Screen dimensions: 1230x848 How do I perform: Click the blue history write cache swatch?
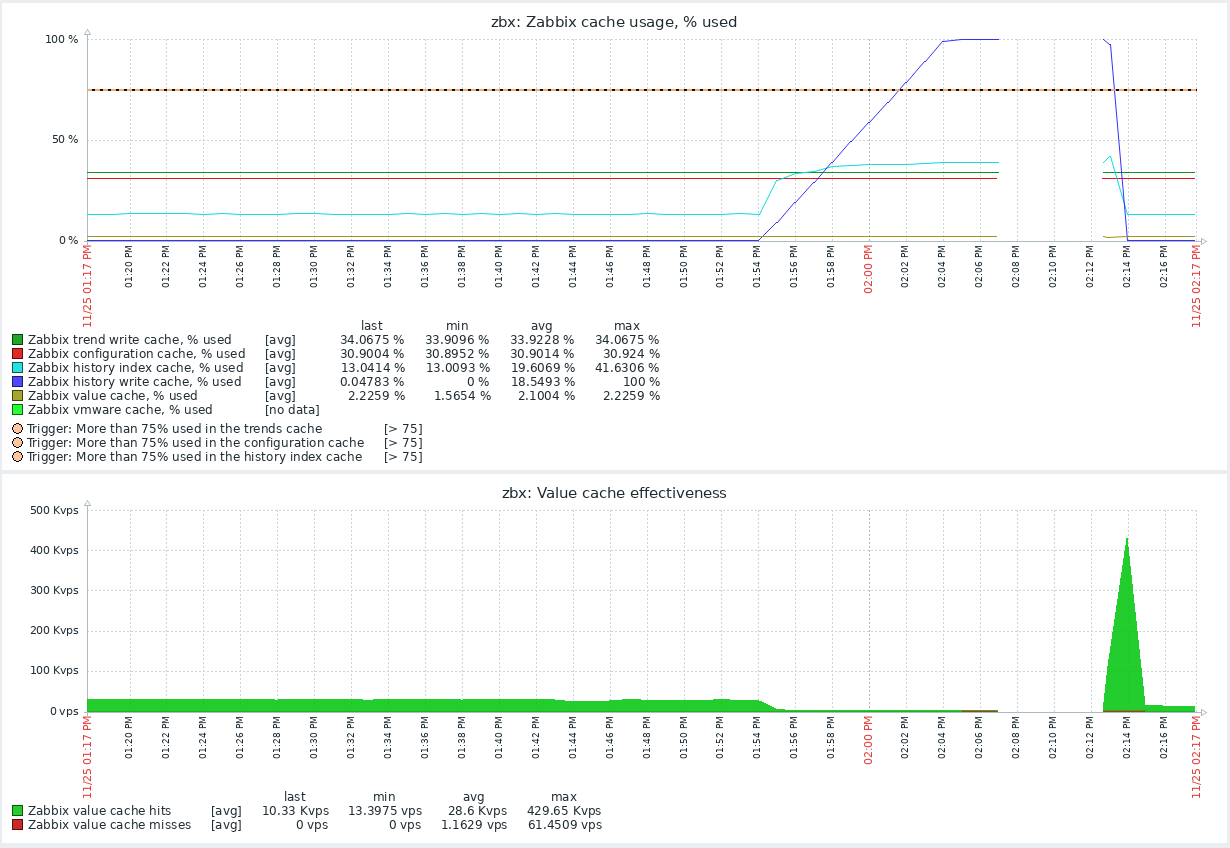(x=17, y=382)
